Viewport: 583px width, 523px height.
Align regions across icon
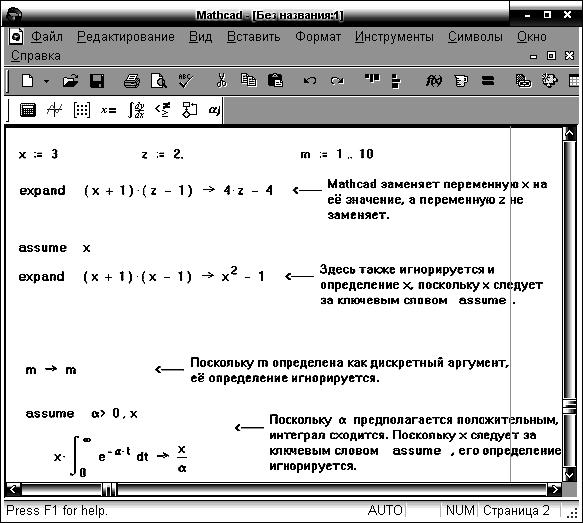[372, 78]
